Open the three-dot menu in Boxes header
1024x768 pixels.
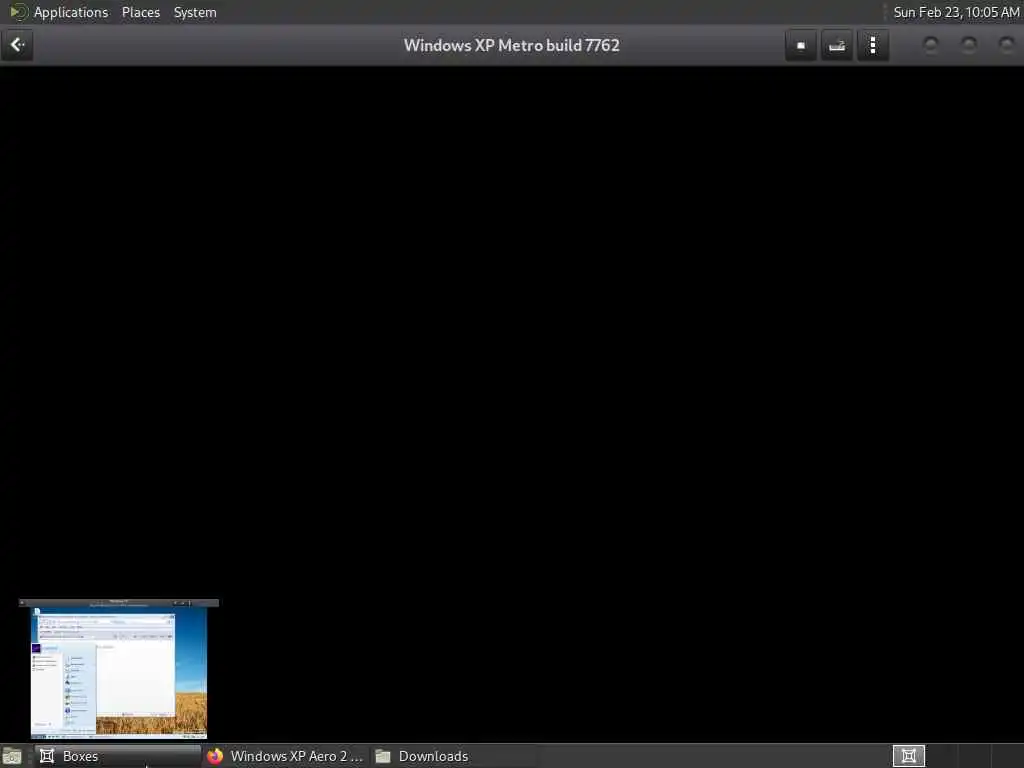point(873,45)
